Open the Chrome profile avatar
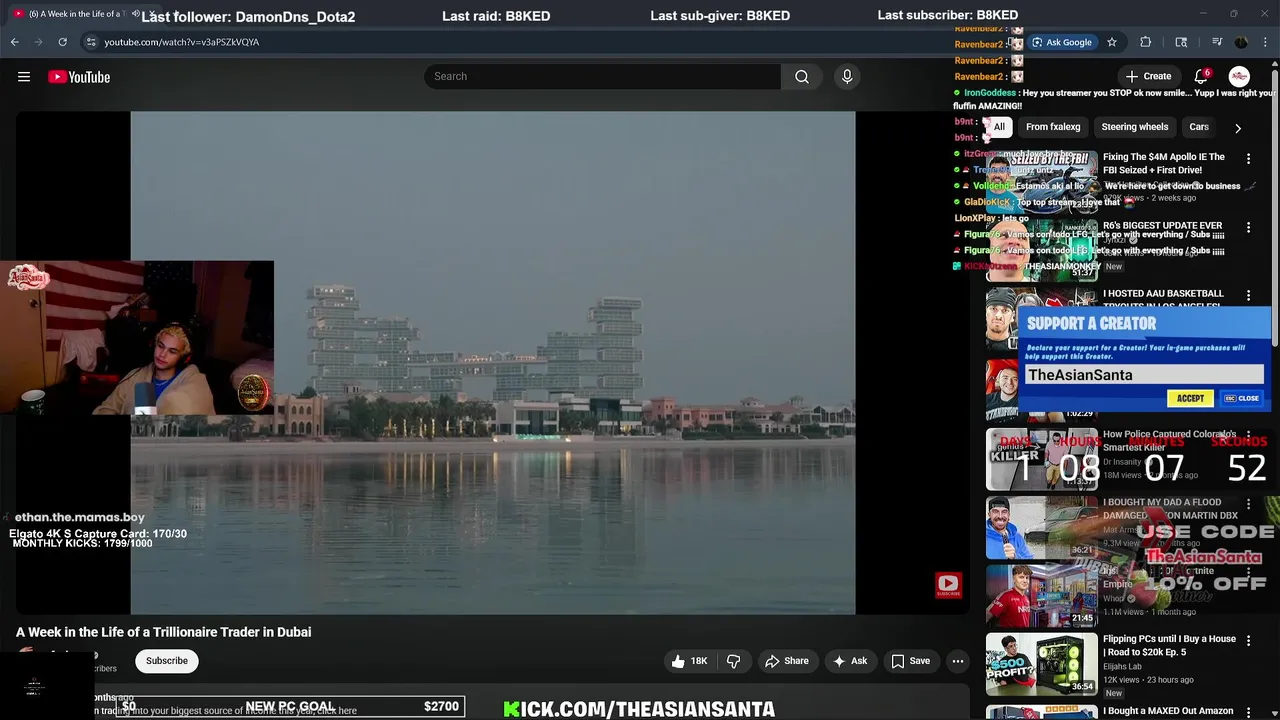Image resolution: width=1280 pixels, height=720 pixels. click(1241, 42)
